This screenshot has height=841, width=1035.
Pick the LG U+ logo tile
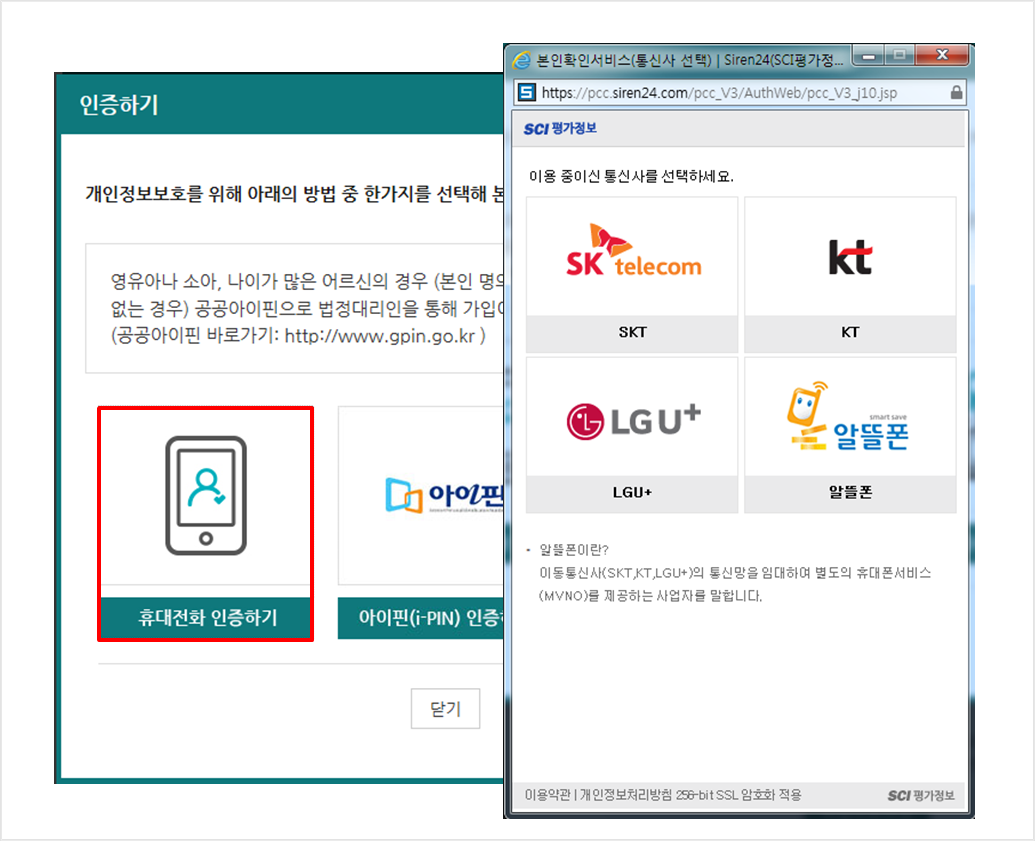tap(632, 417)
